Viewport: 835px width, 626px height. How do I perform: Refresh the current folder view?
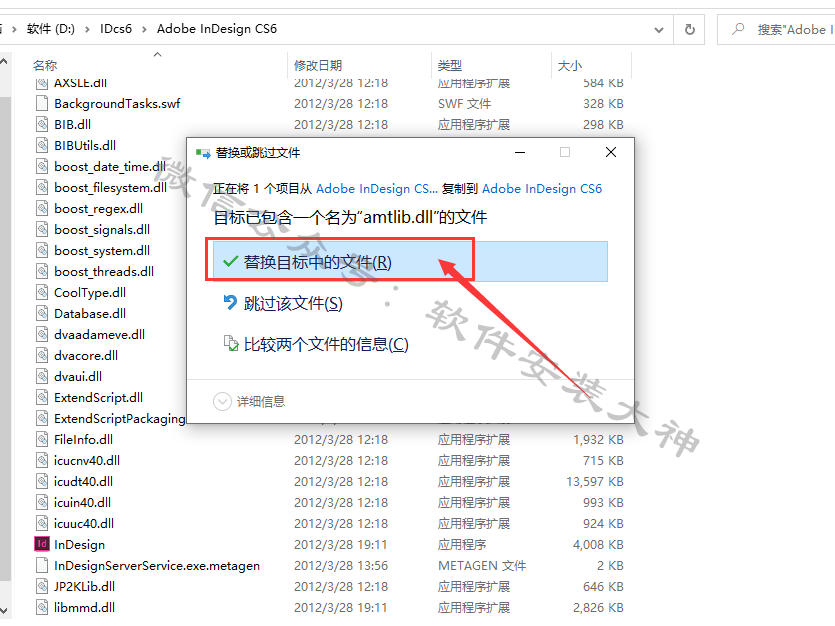(x=690, y=29)
